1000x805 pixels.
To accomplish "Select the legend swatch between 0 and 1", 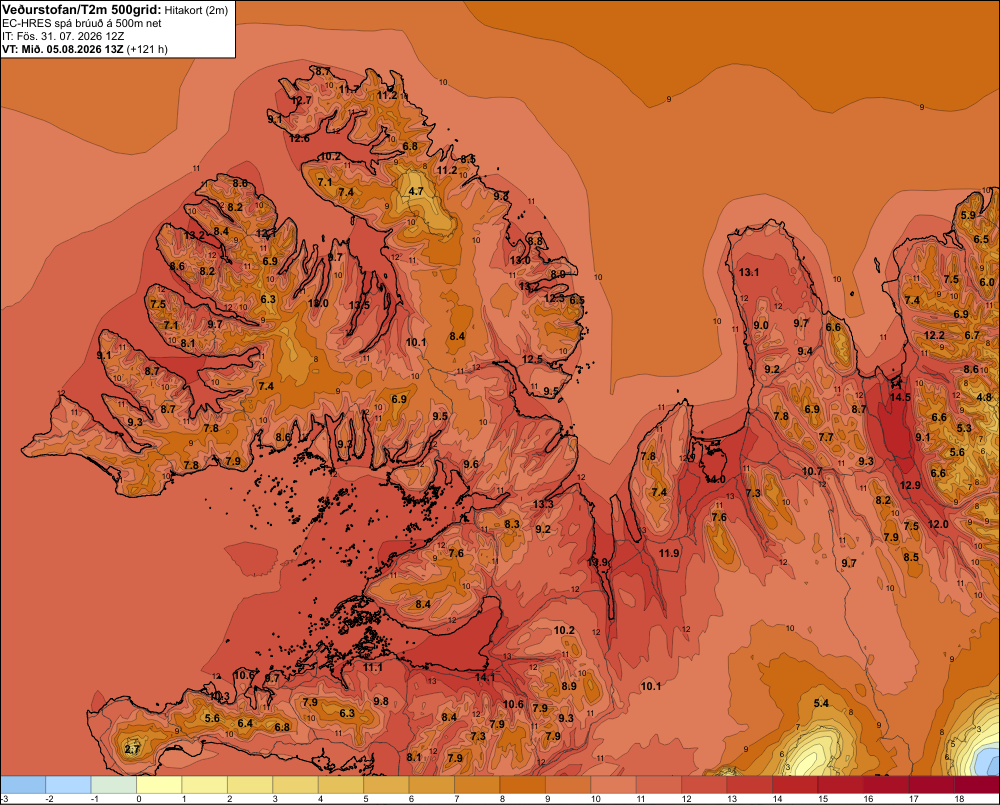I will tap(159, 785).
